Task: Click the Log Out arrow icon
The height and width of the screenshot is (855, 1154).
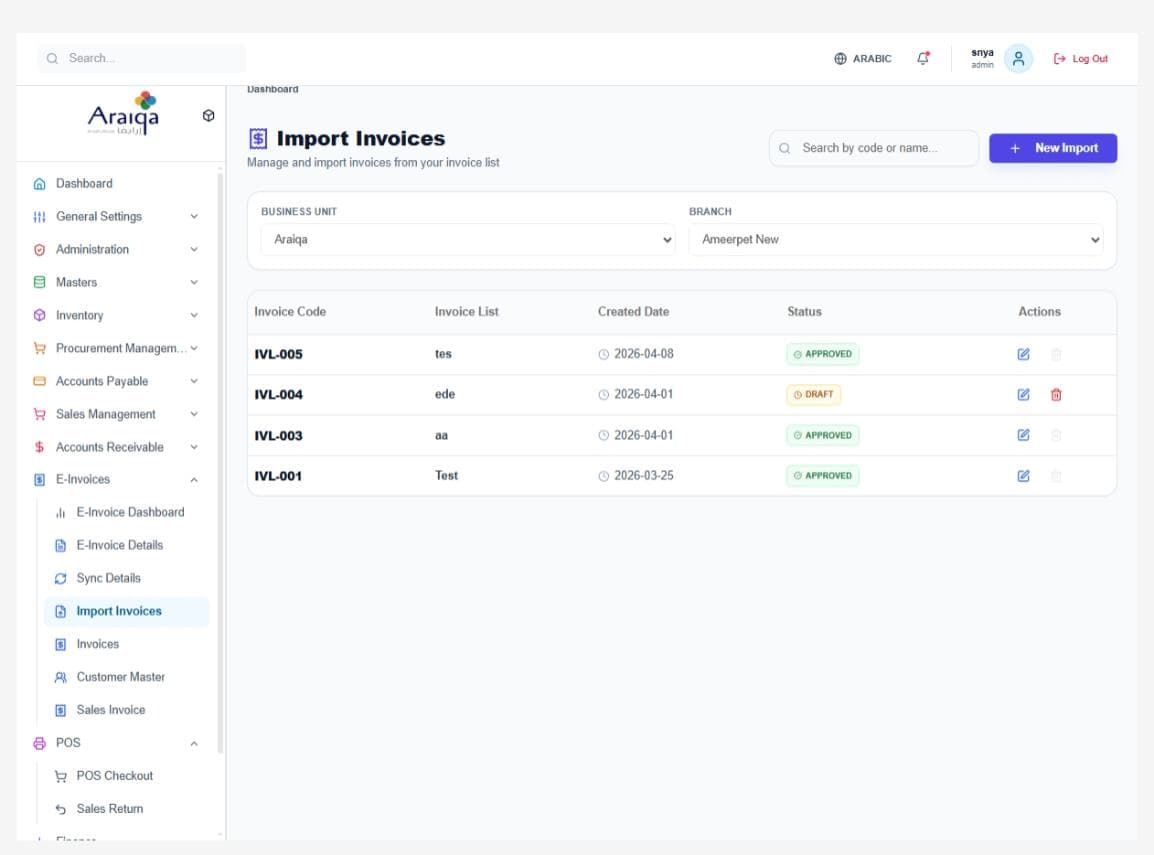Action: 1060,59
